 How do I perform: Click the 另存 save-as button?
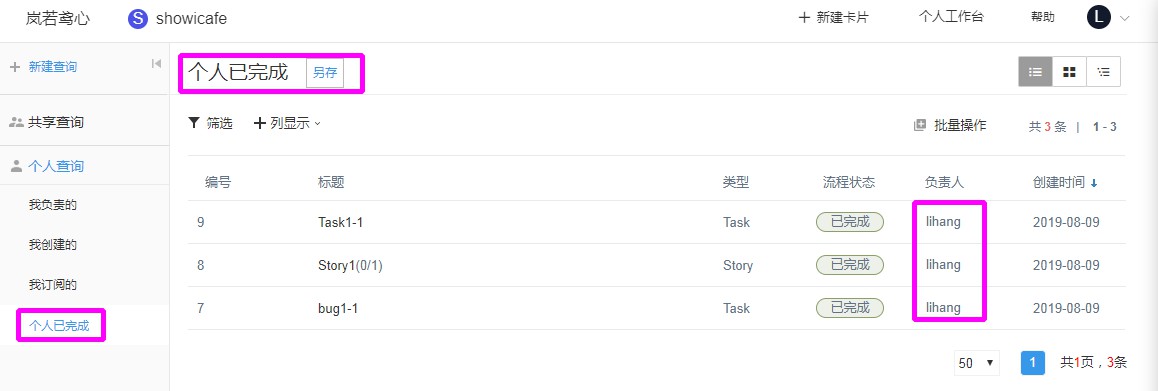pos(325,73)
